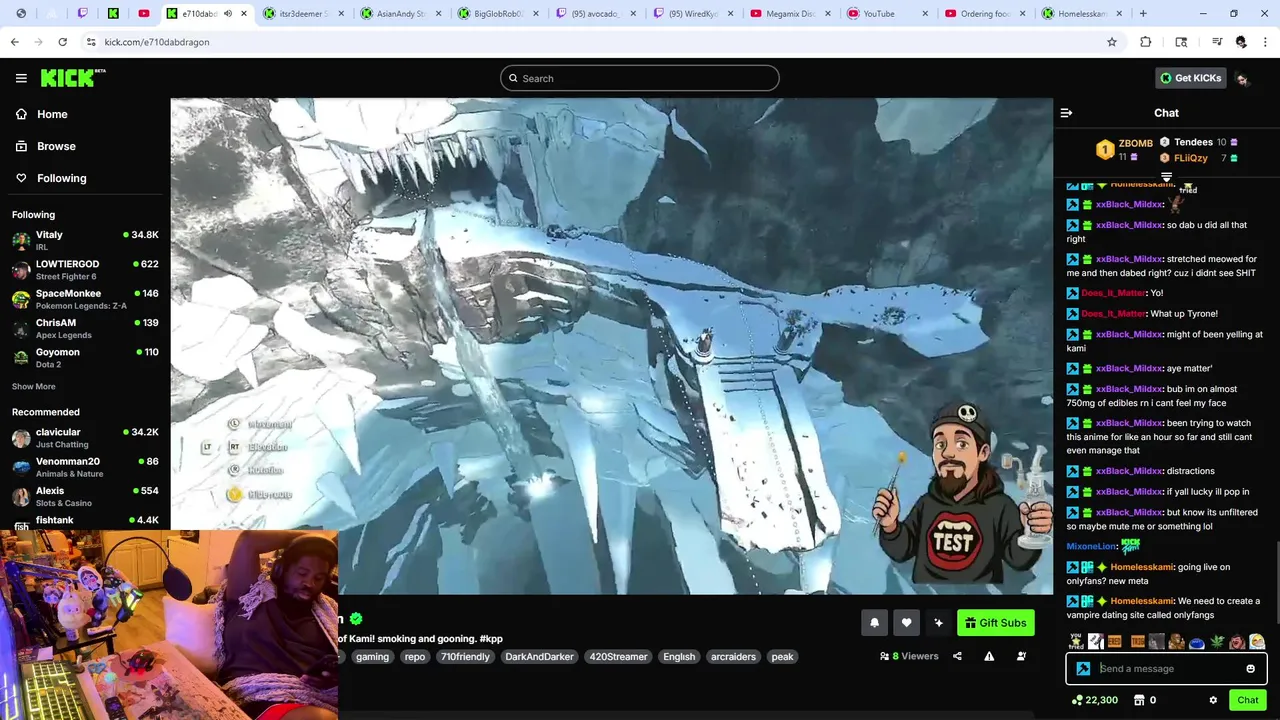Viewport: 1280px width, 720px height.
Task: Select the peak tag
Action: click(x=782, y=657)
